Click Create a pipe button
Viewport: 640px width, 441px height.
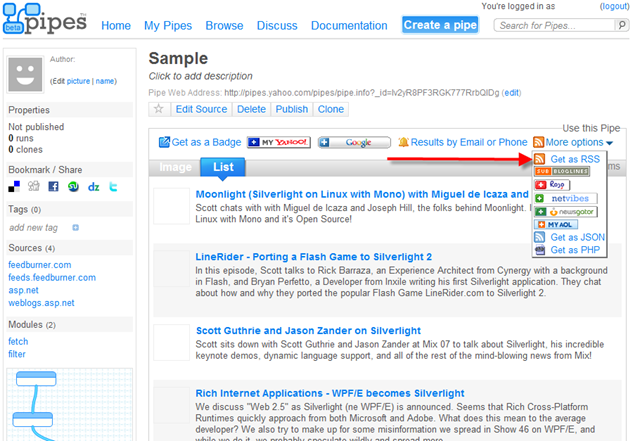(x=440, y=25)
